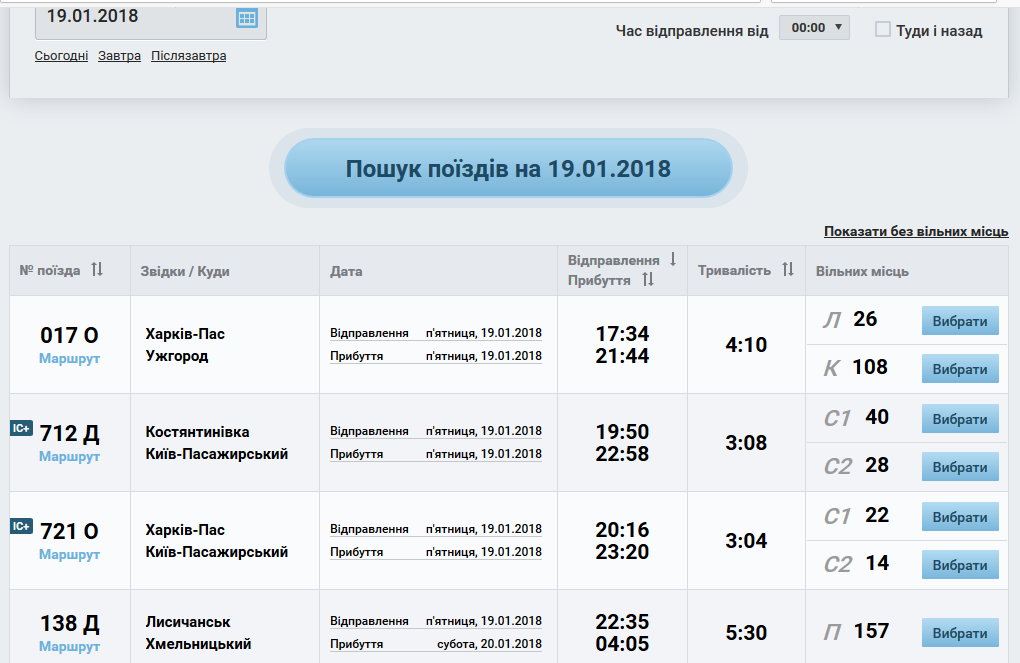This screenshot has width=1020, height=663.
Task: Choose 'Післязавтра' date shortcut
Action: (188, 56)
